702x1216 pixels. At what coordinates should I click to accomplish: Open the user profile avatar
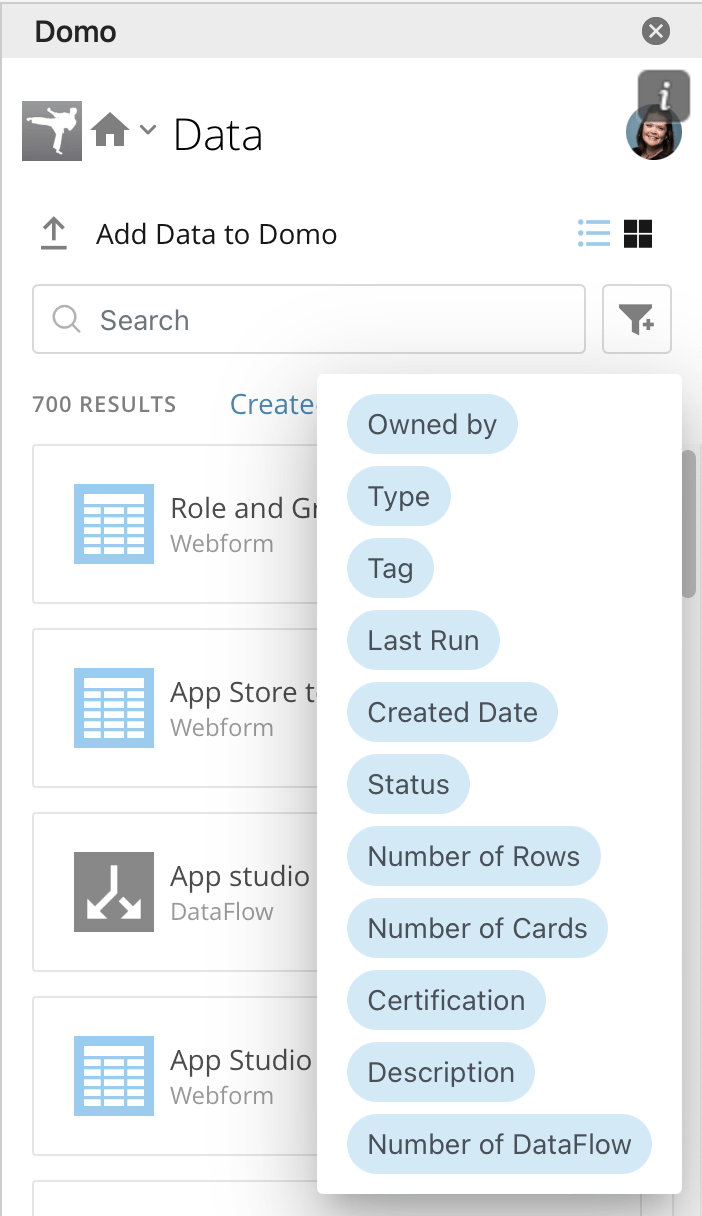coord(654,134)
